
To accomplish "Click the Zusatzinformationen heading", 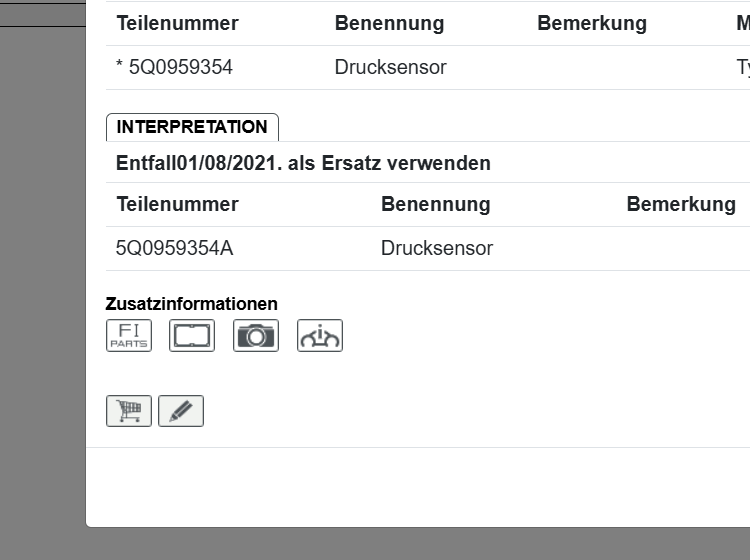I will point(192,304).
